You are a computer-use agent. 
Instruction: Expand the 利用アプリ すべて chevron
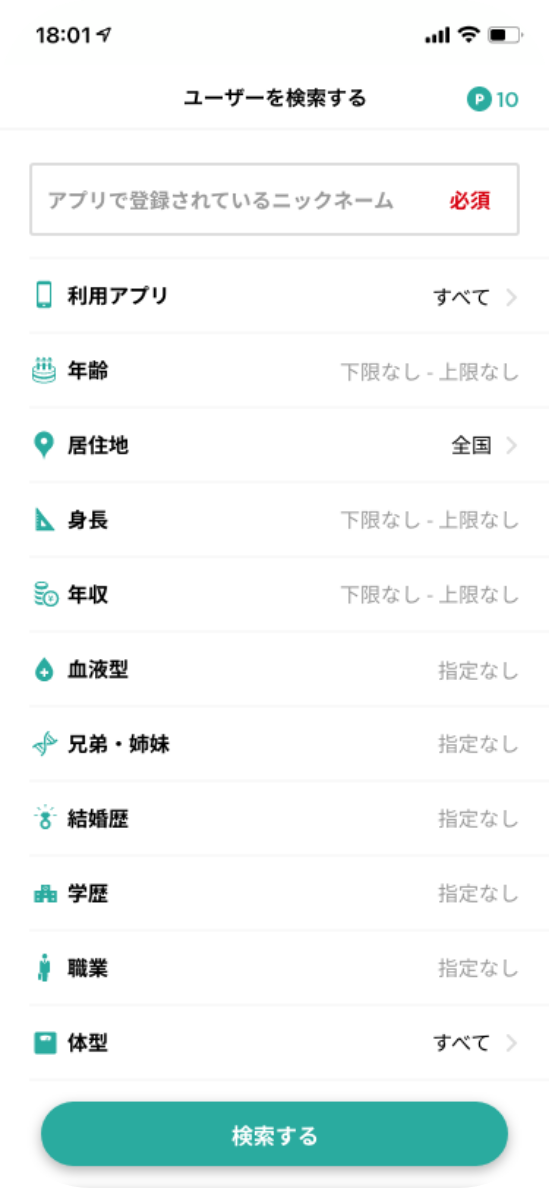512,297
